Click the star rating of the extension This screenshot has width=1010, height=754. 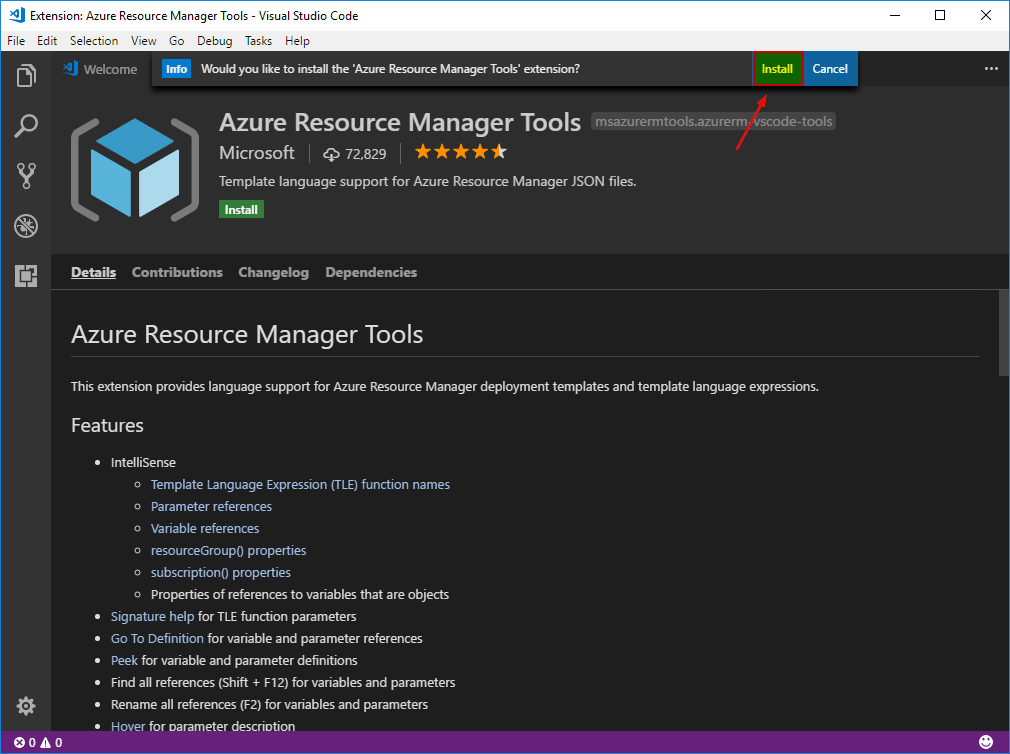[x=461, y=152]
